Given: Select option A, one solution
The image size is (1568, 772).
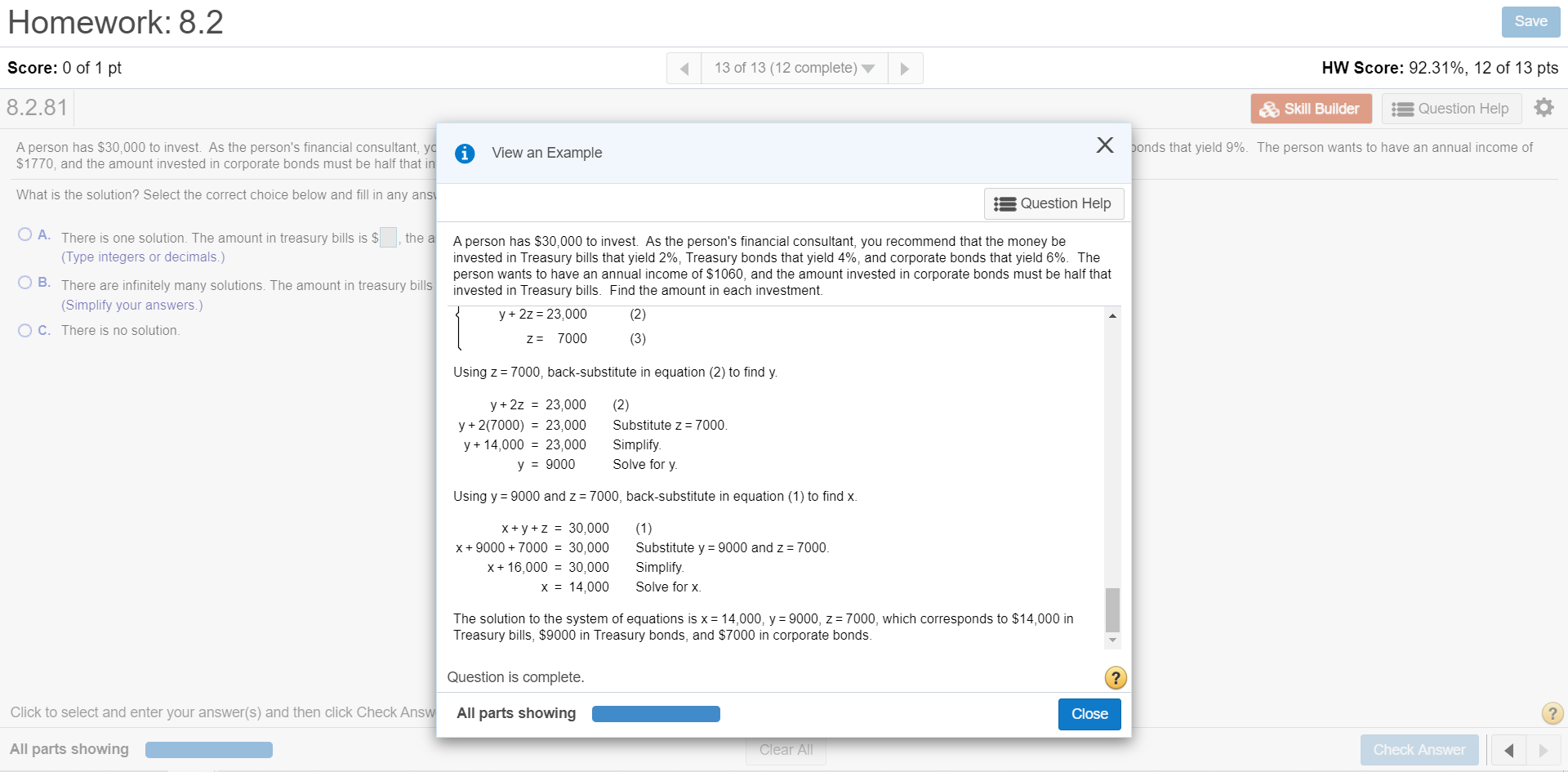Looking at the screenshot, I should 25,235.
